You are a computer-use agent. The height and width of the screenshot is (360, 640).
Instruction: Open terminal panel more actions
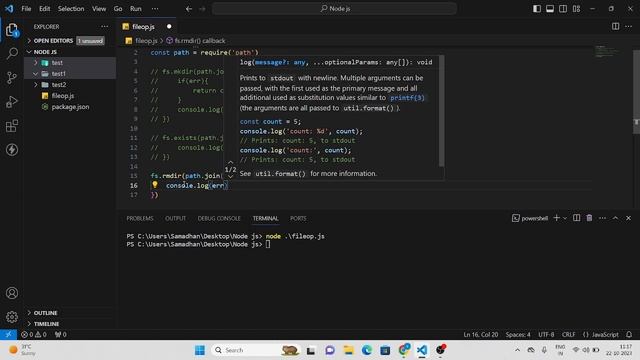602,218
